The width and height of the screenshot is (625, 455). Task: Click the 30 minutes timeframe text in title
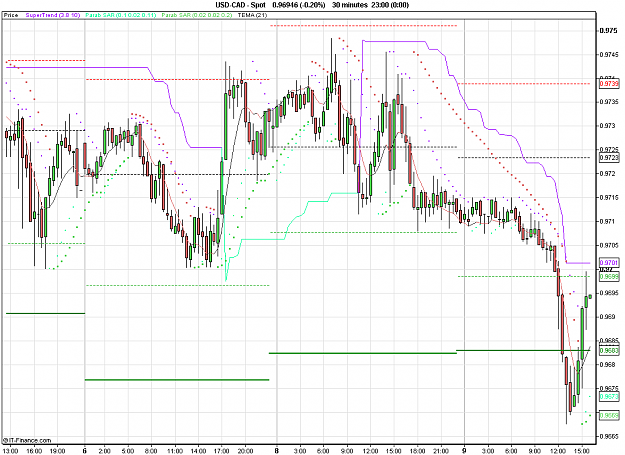[x=349, y=5]
